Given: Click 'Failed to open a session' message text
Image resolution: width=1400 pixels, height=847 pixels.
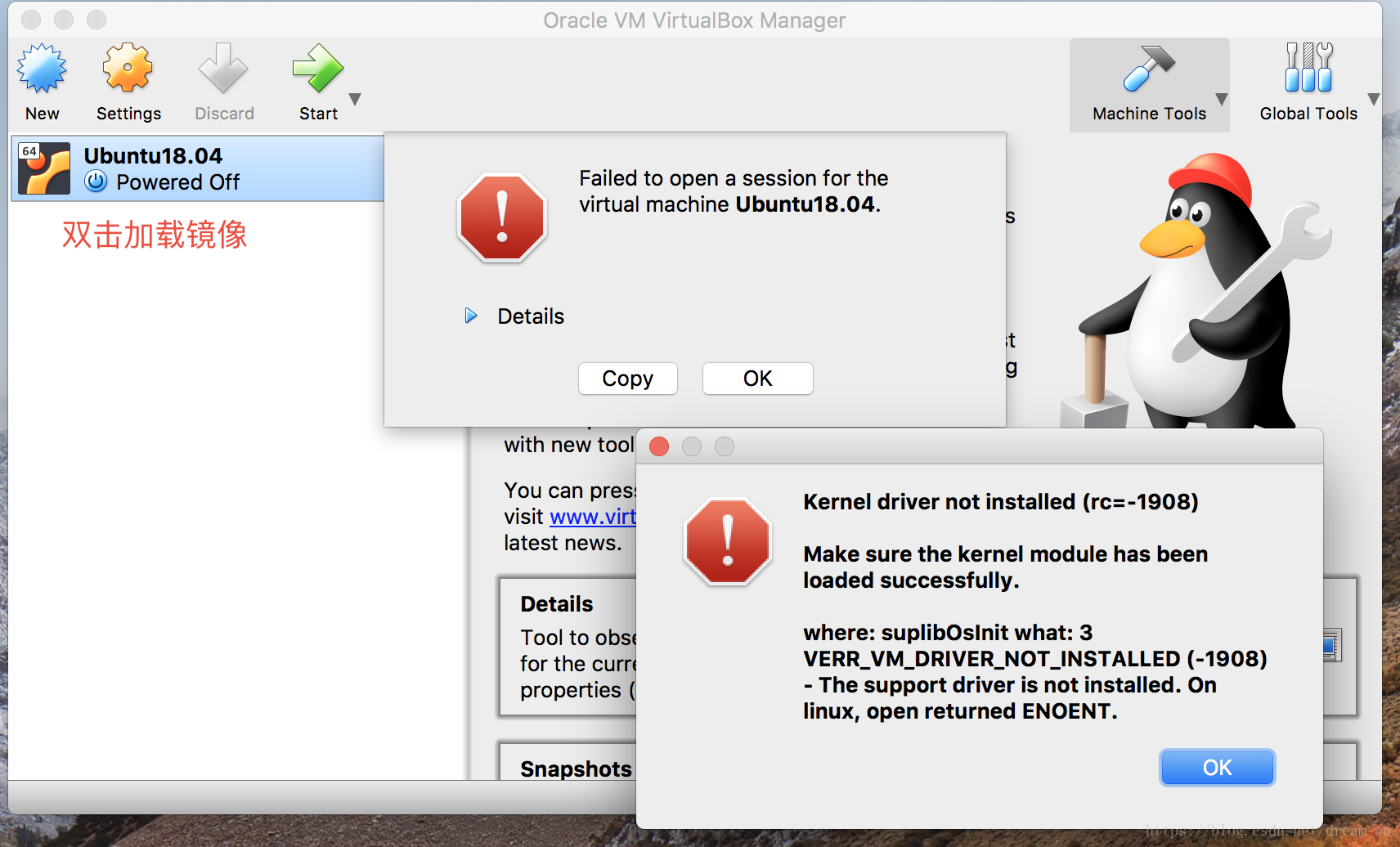Looking at the screenshot, I should click(734, 191).
